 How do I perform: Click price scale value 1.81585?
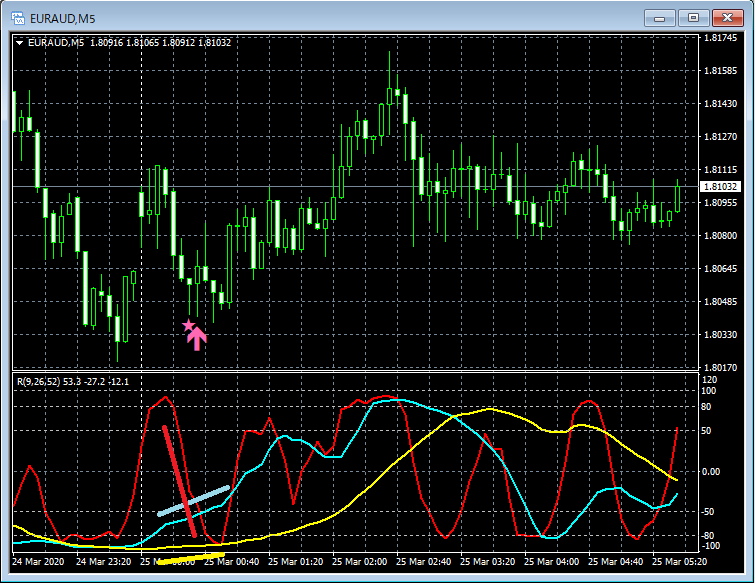coord(720,71)
